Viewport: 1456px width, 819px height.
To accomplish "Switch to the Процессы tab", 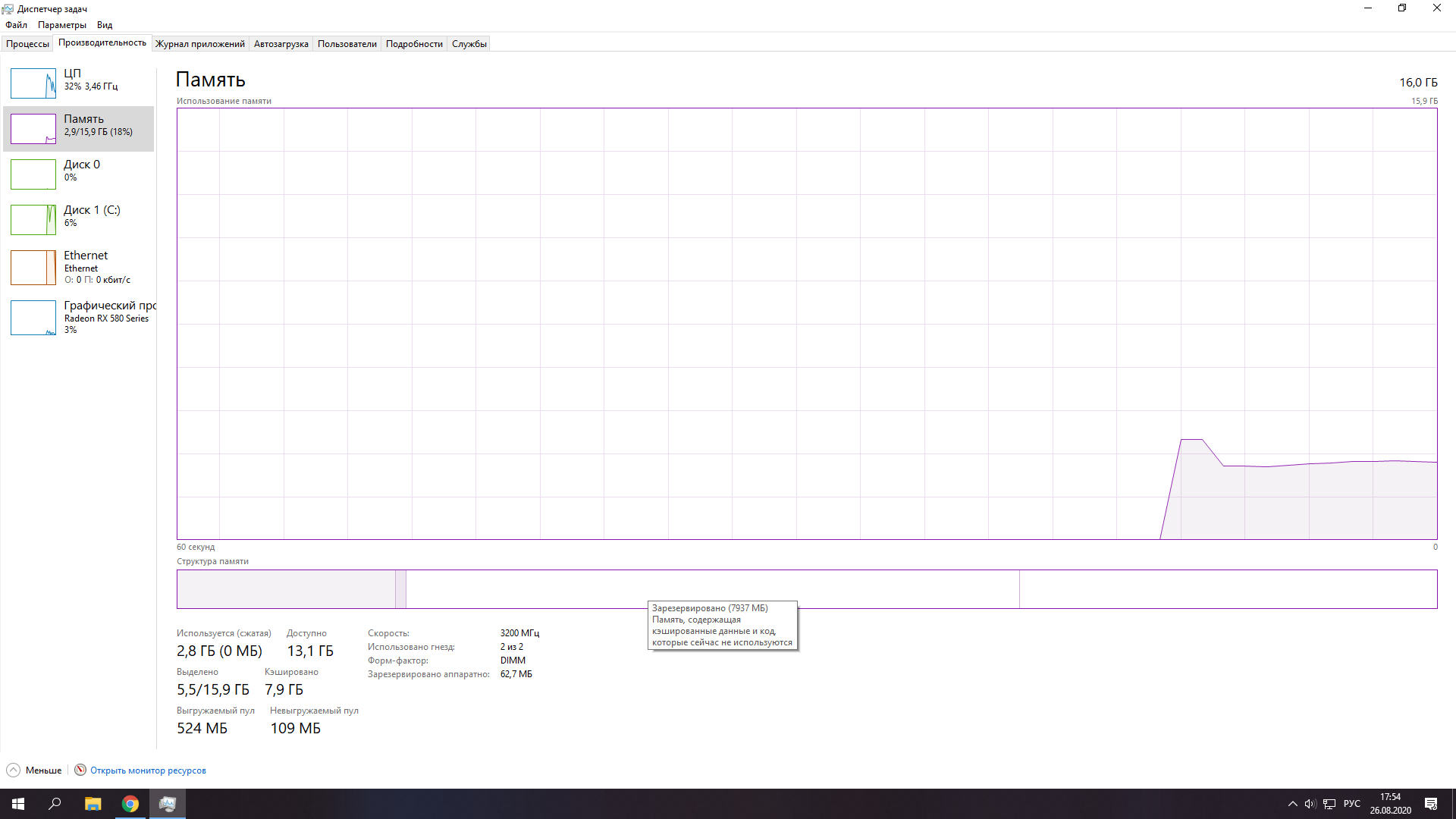I will coord(27,43).
